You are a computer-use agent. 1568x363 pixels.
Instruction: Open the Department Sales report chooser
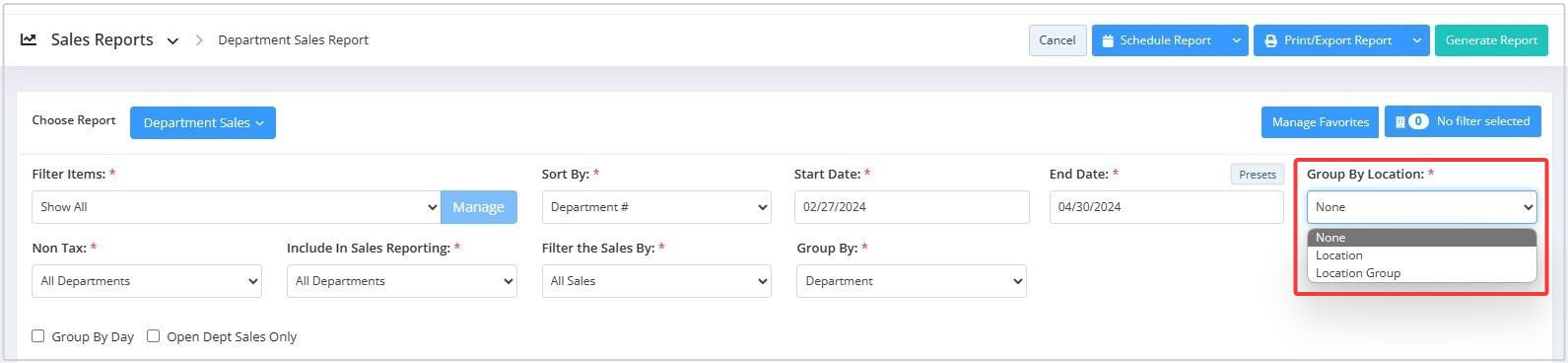pyautogui.click(x=203, y=122)
